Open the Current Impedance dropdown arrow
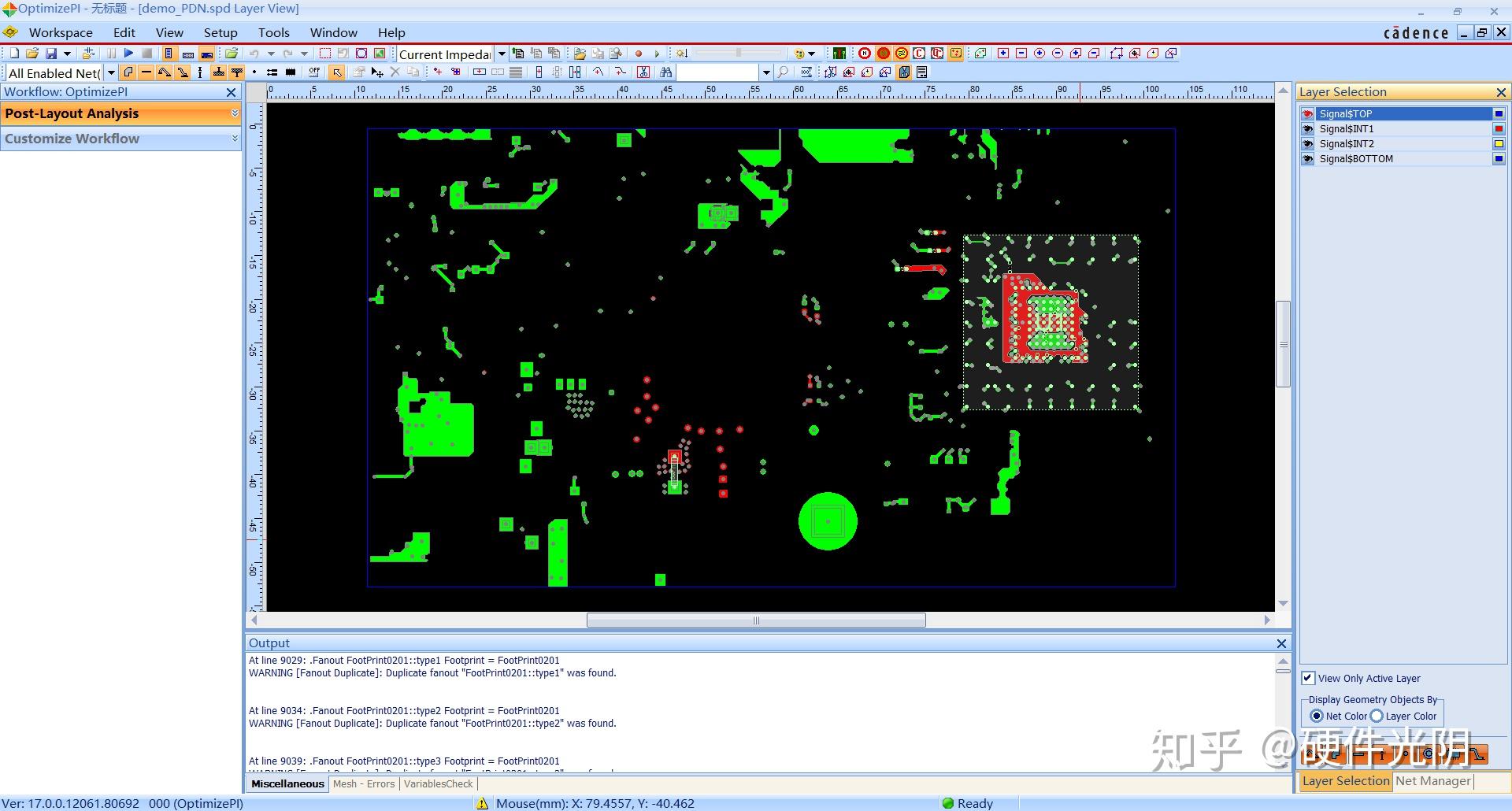 502,54
